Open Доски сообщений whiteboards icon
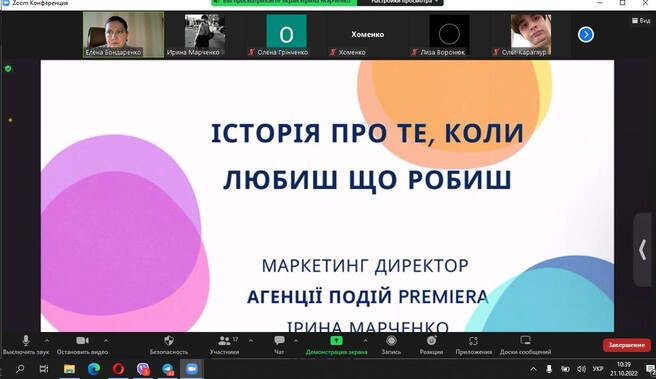The image size is (656, 379). point(525,341)
